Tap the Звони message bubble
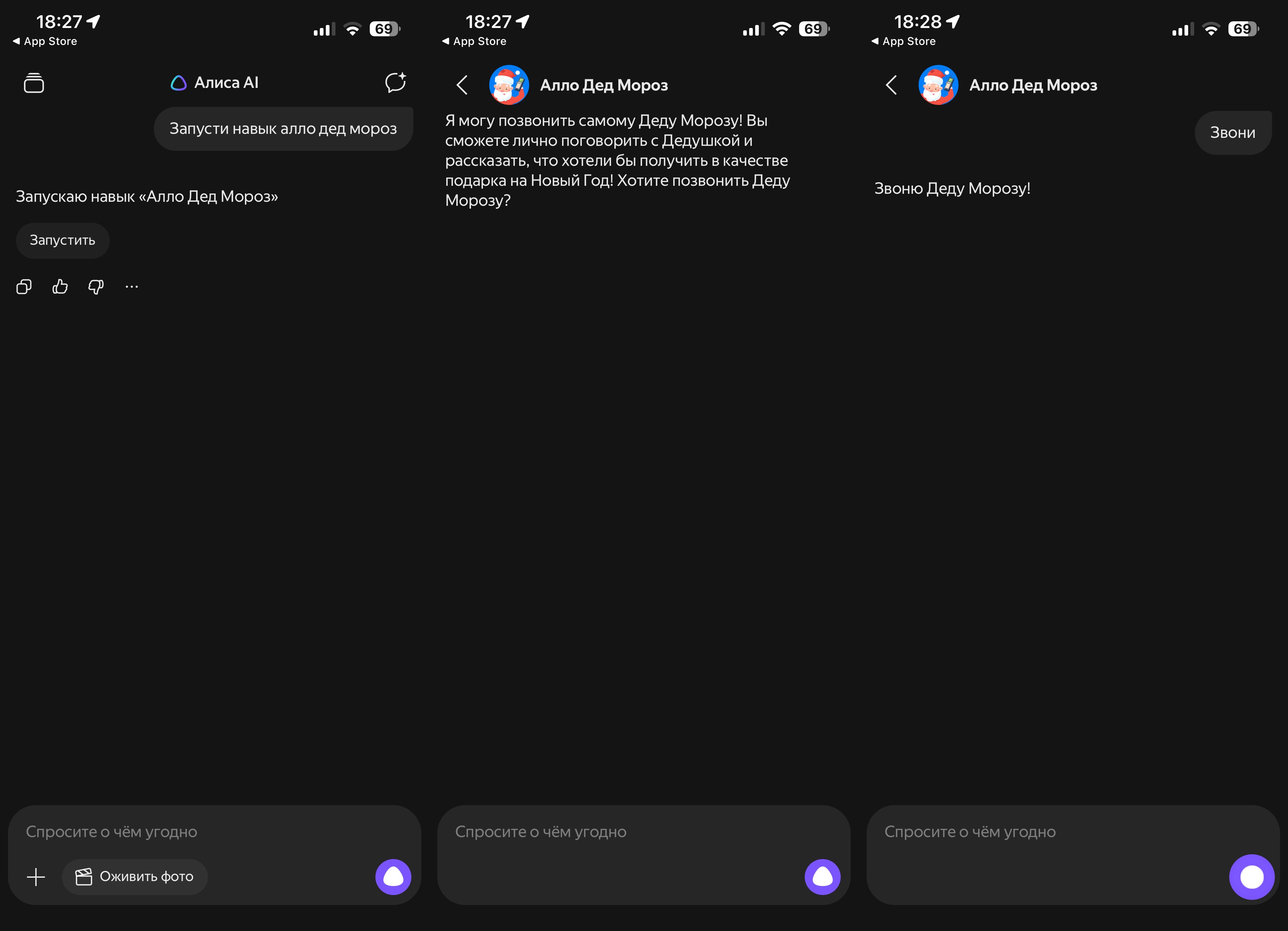Viewport: 1288px width, 931px height. [x=1232, y=133]
